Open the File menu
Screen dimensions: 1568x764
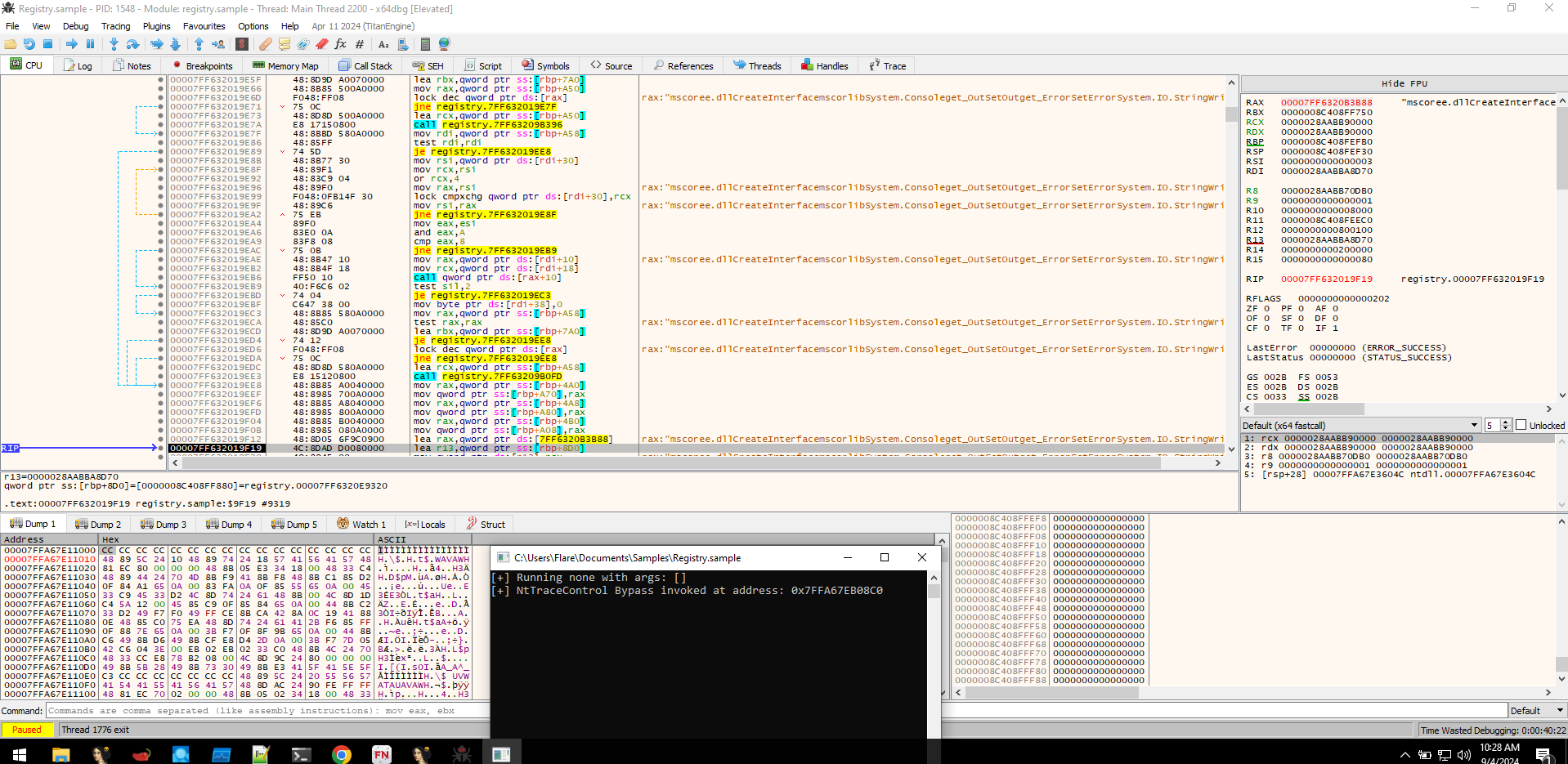12,26
